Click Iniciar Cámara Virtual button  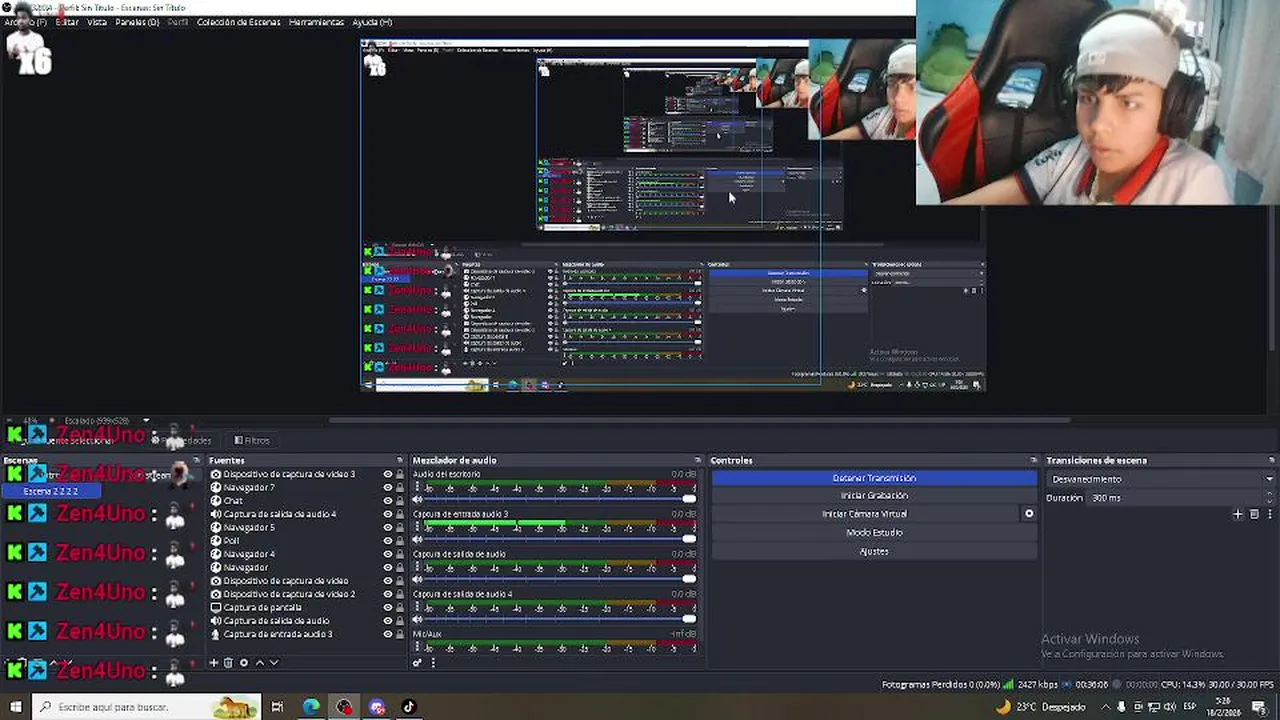click(864, 514)
